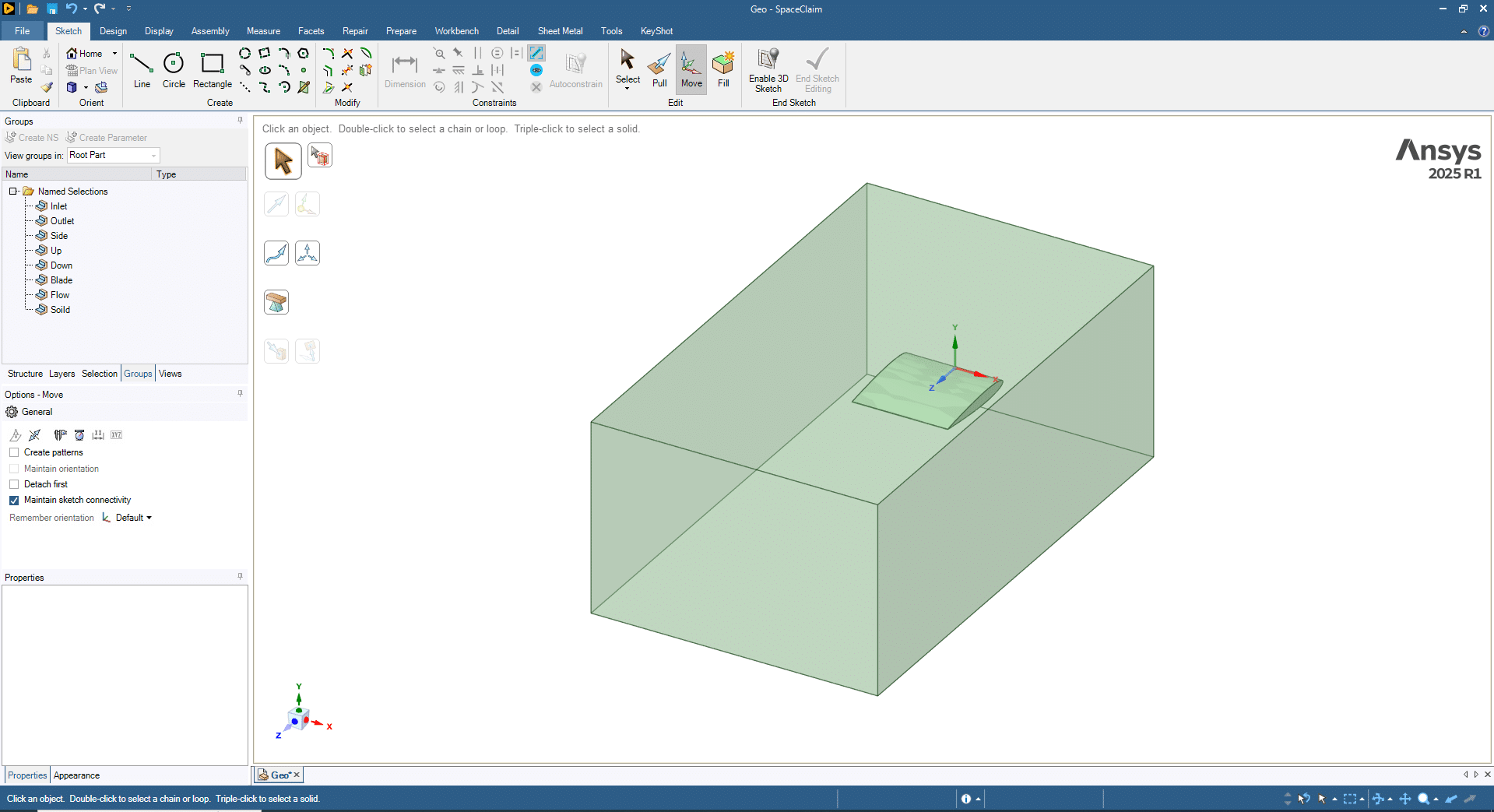Open the Structure panel tab

25,374
